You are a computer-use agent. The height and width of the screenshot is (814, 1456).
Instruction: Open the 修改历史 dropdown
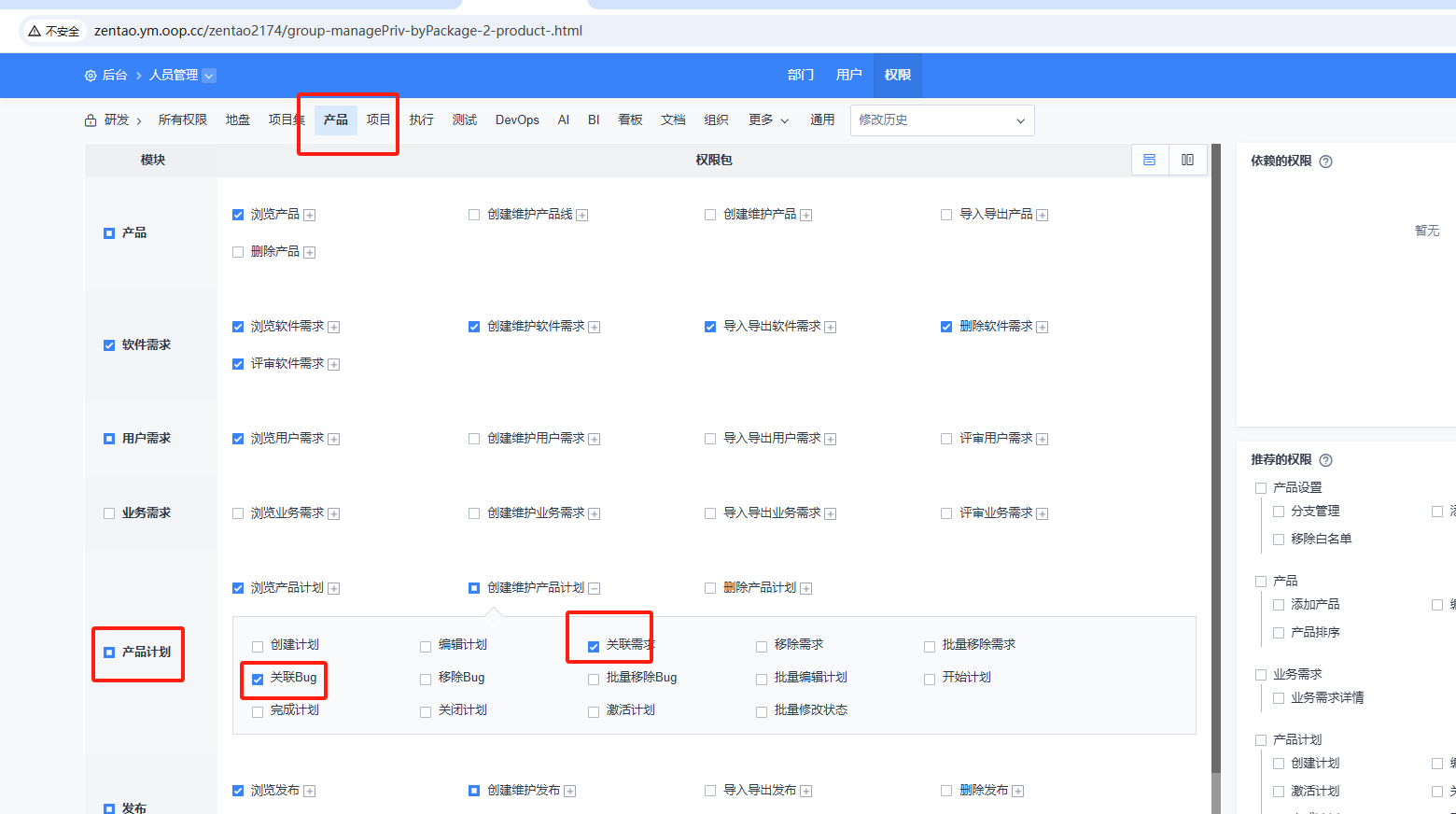point(942,120)
